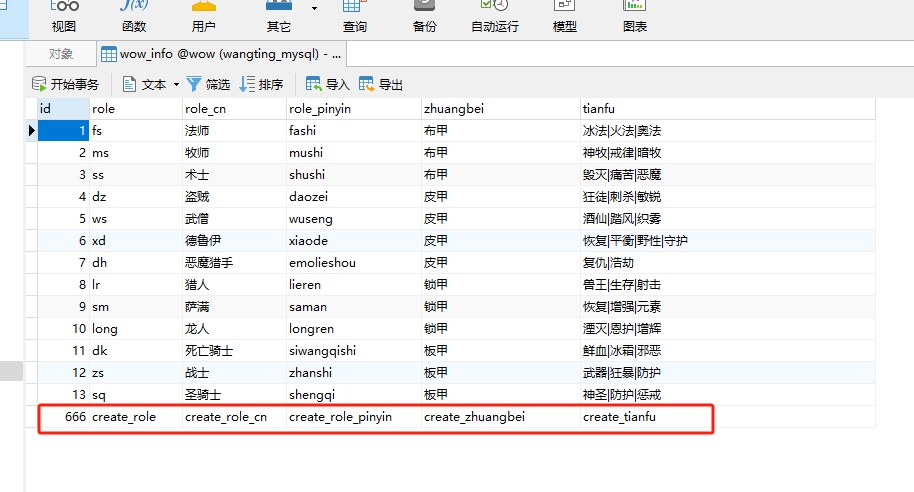Select the cell '恢复|增强|元素'
Screen dimensions: 914x492
coord(728,307)
